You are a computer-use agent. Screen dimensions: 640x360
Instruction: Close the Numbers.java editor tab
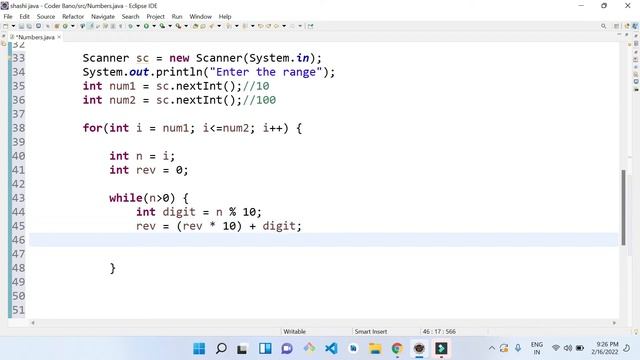(x=59, y=37)
